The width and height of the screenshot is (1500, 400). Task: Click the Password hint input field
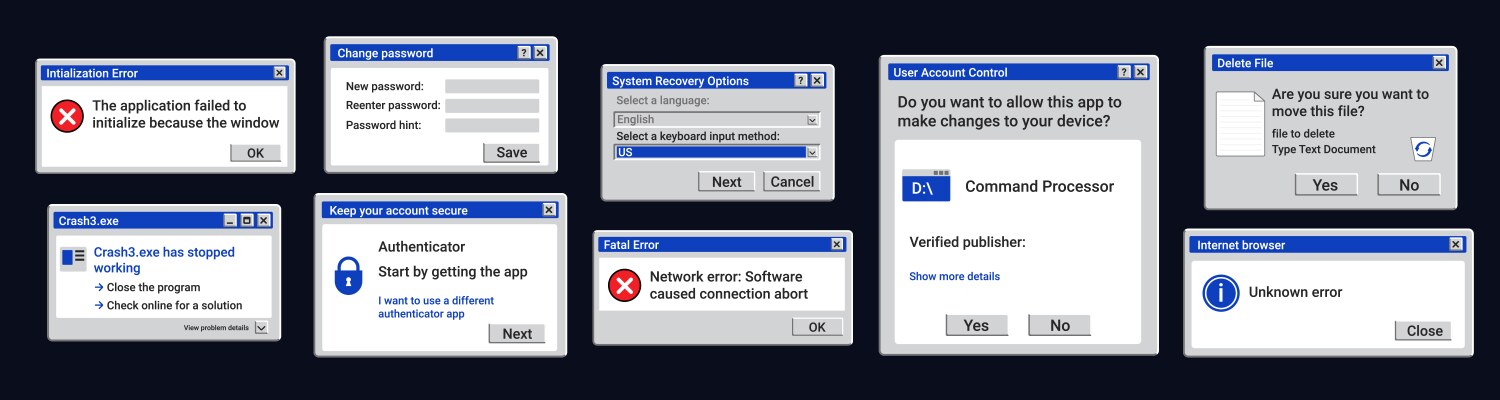pos(491,125)
